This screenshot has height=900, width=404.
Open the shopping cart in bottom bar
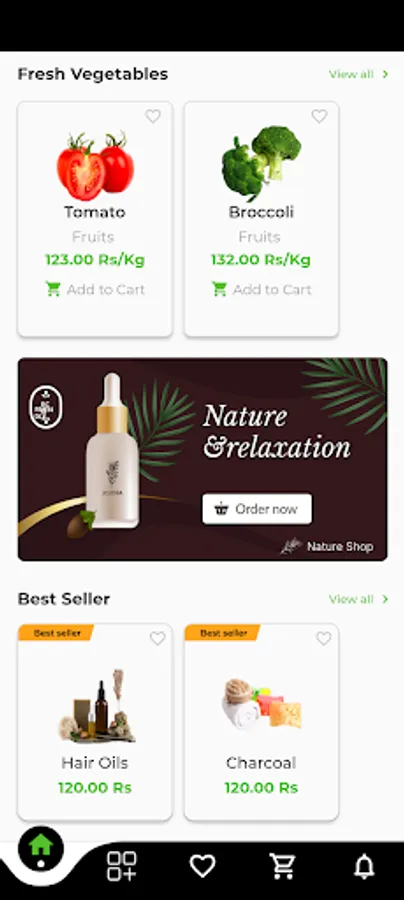tap(283, 866)
